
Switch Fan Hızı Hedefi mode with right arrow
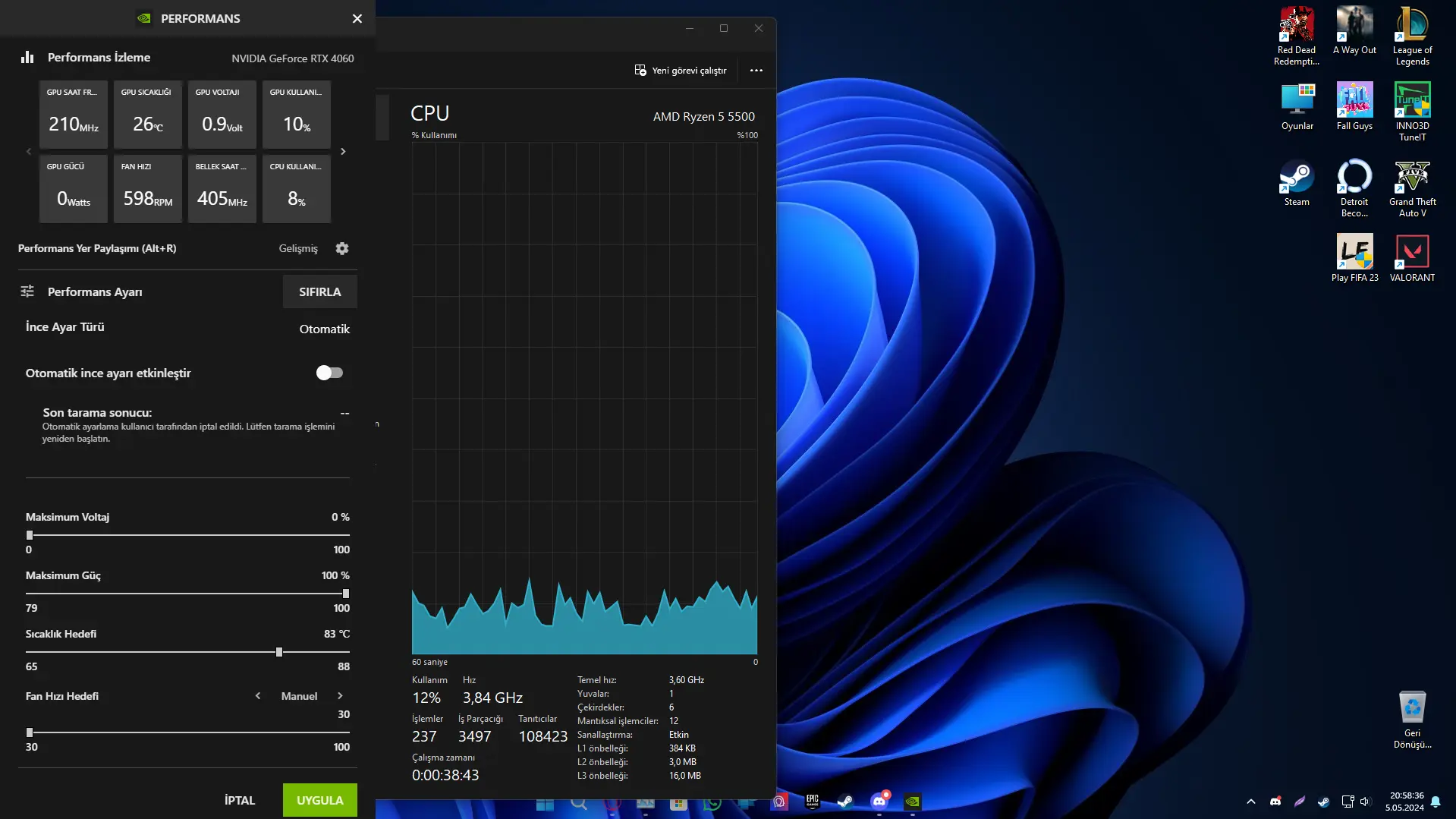coord(340,696)
